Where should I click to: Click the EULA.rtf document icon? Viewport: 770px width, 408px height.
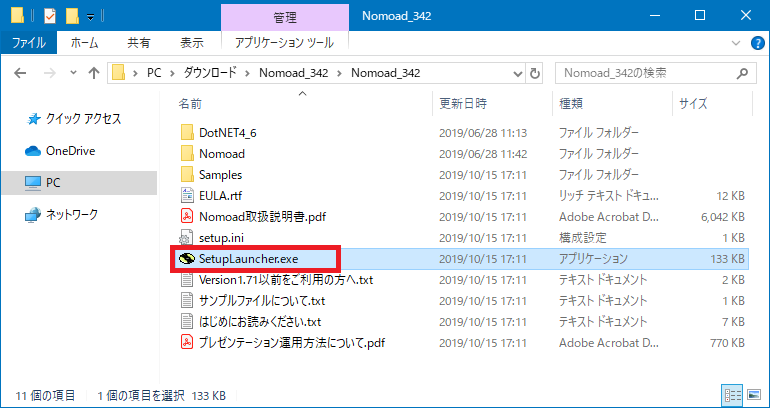click(x=187, y=195)
